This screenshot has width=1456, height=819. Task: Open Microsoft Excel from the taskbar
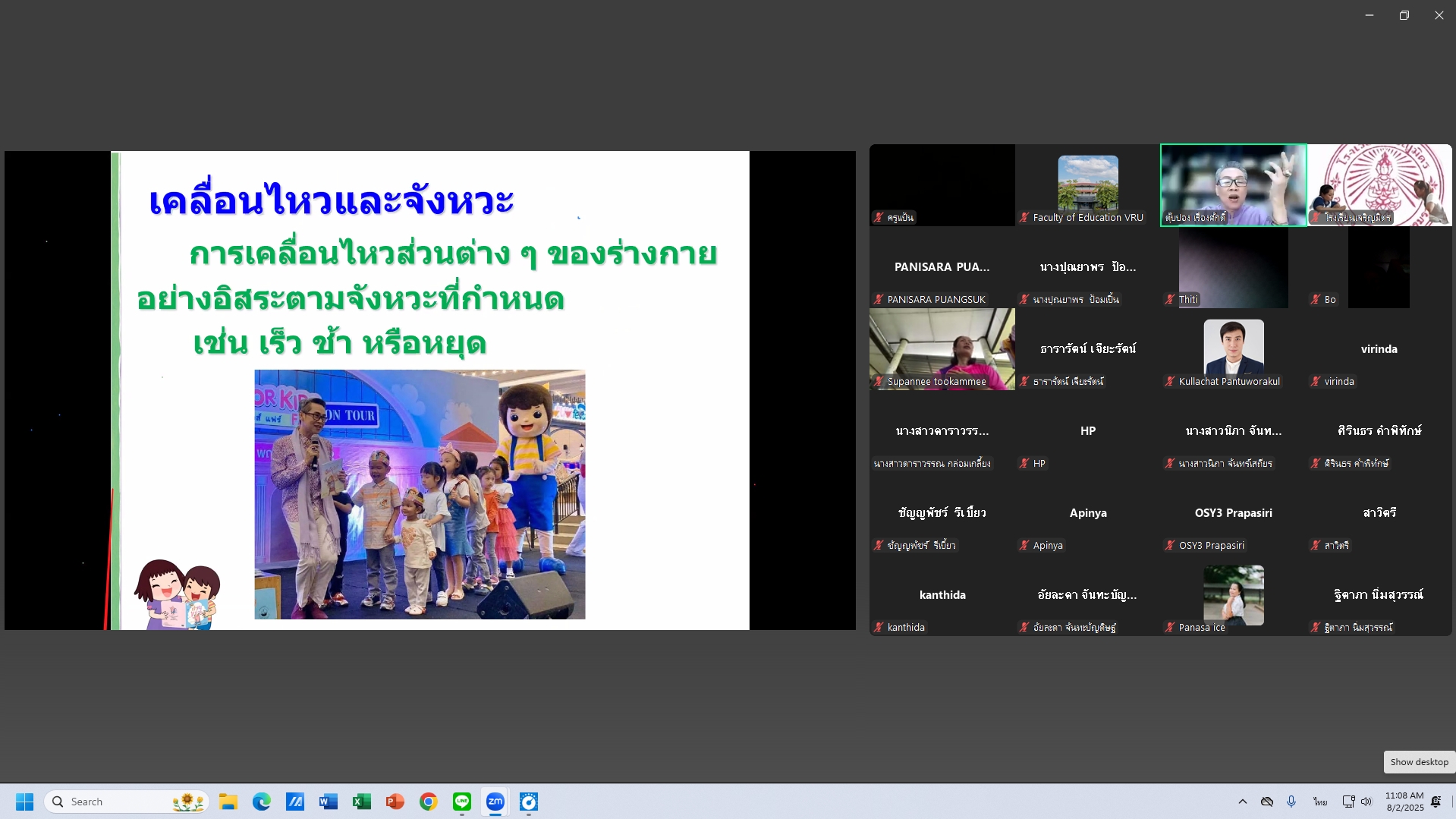(x=361, y=802)
